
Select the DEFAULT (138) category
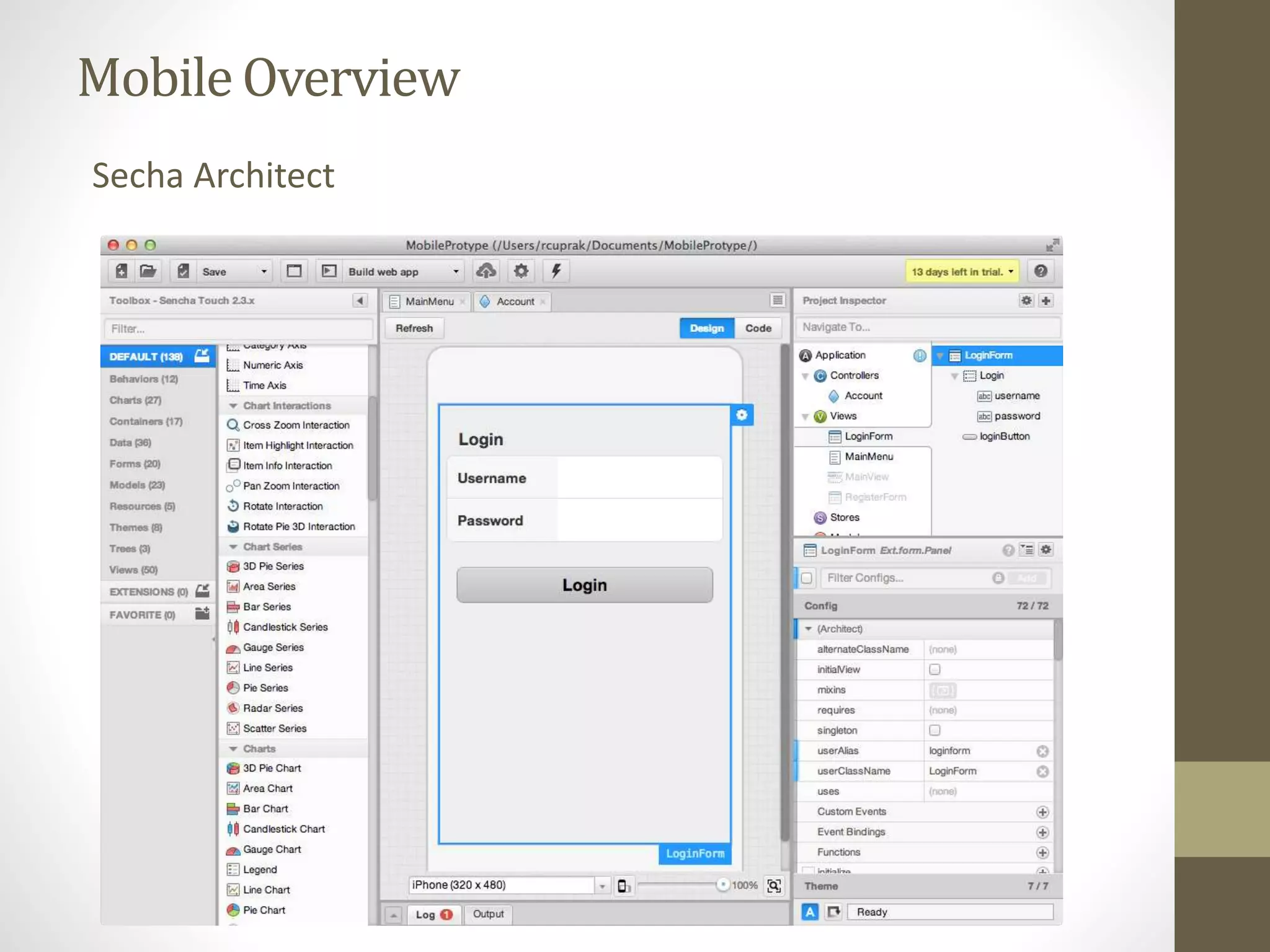point(158,356)
